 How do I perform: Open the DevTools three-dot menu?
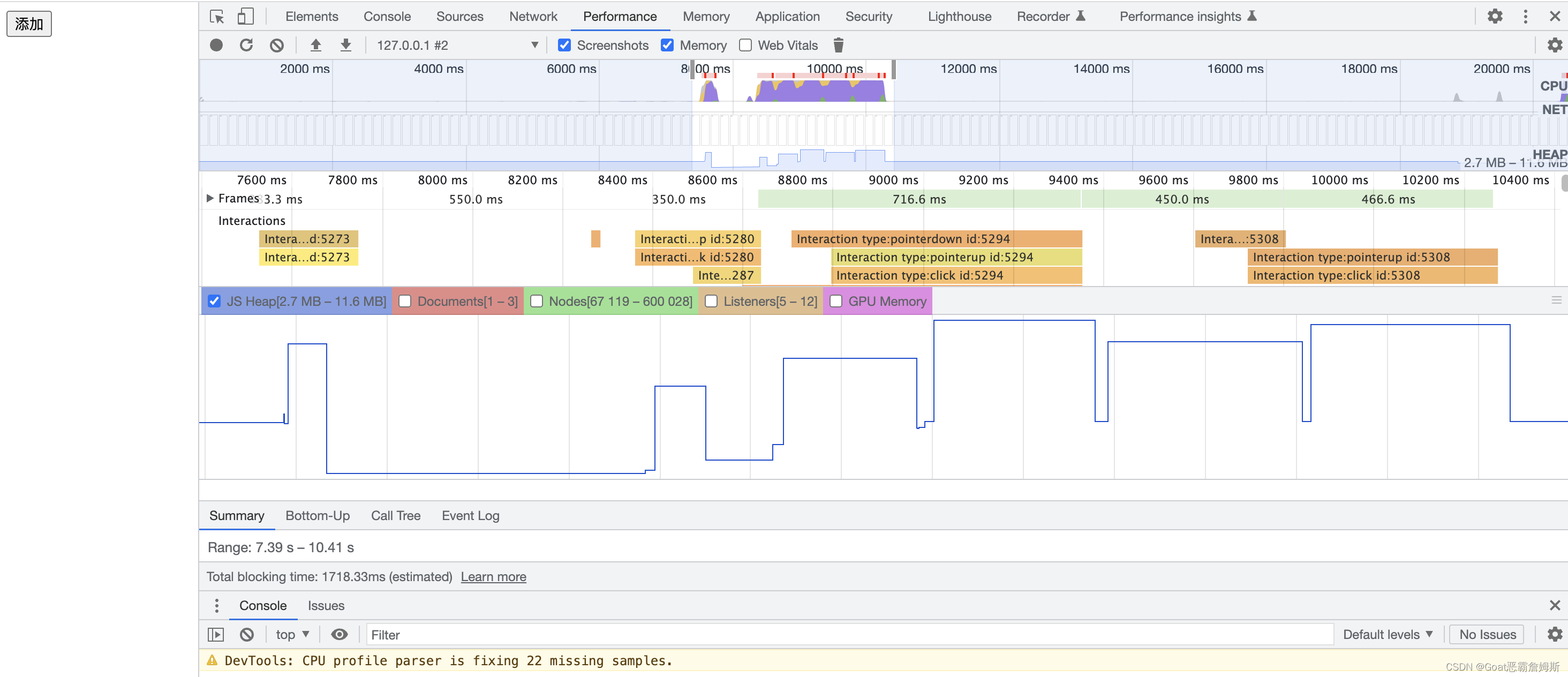1525,17
